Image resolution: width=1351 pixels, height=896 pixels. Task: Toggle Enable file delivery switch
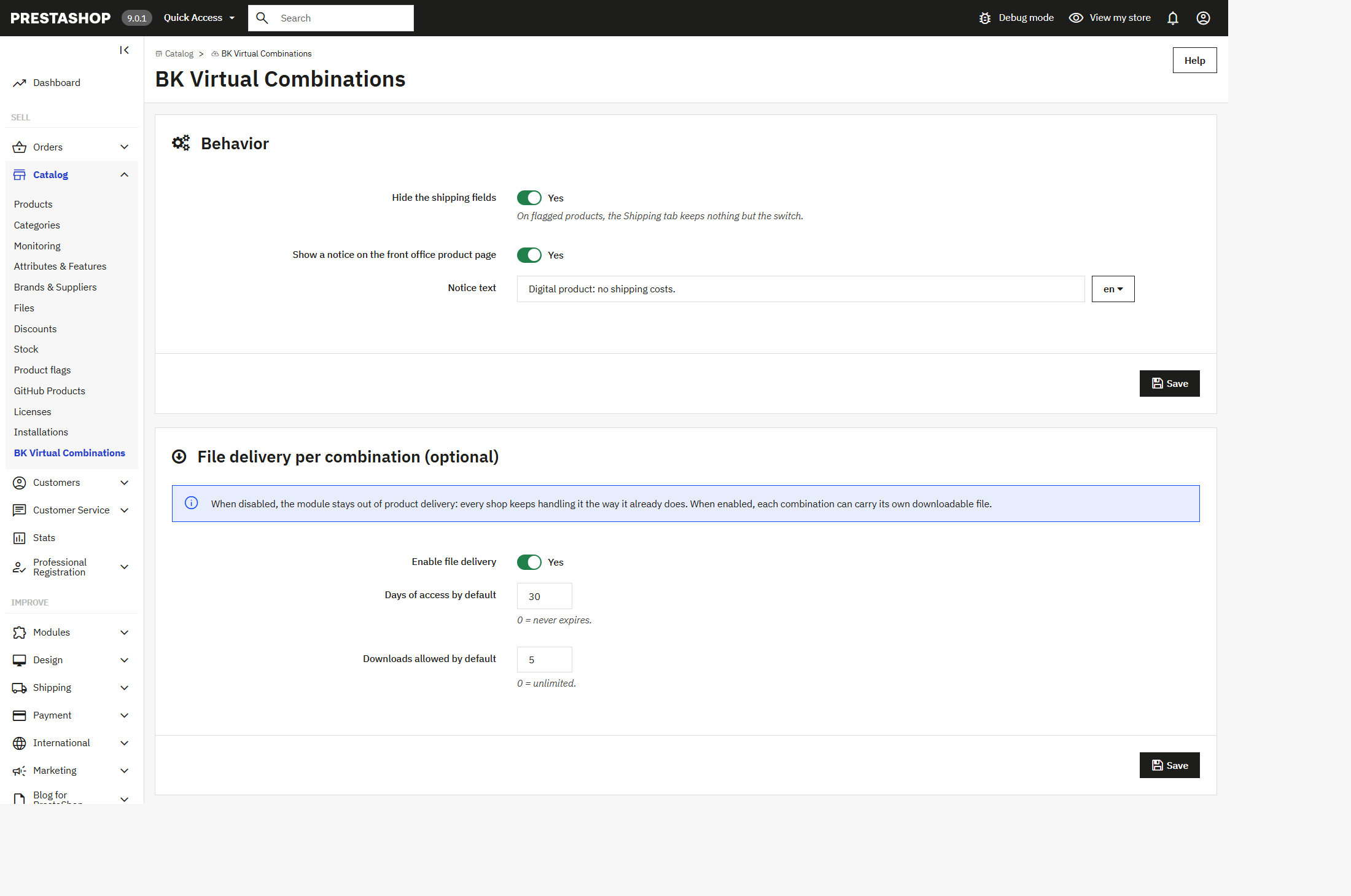(x=529, y=562)
